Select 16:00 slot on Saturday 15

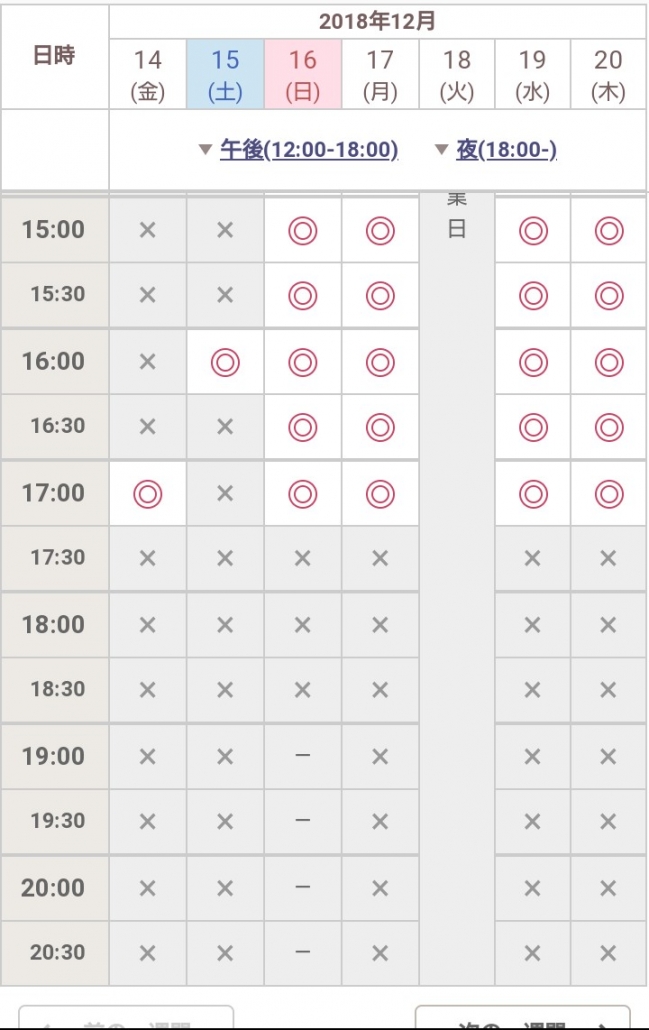(x=225, y=362)
